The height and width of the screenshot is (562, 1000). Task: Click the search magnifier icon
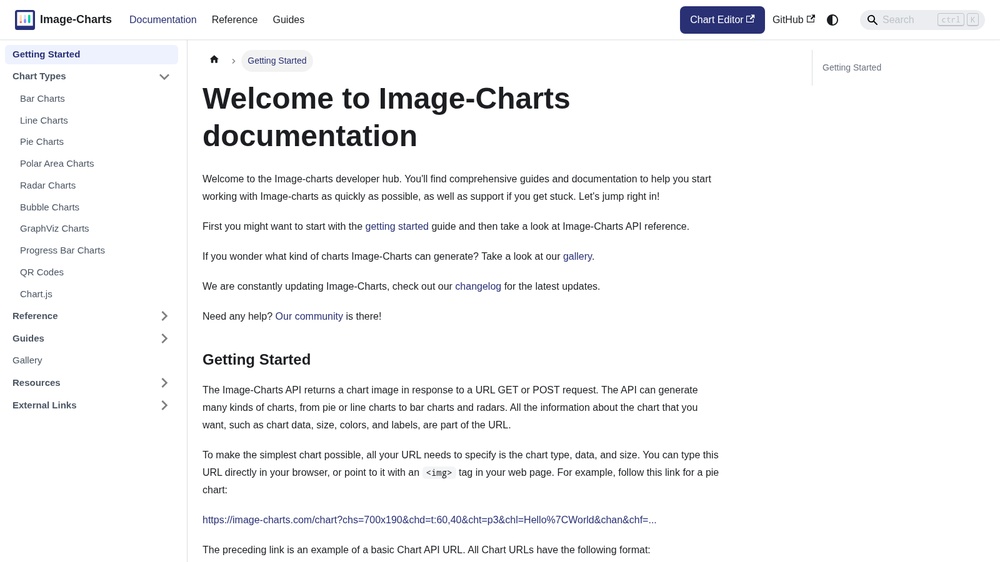pyautogui.click(x=872, y=20)
